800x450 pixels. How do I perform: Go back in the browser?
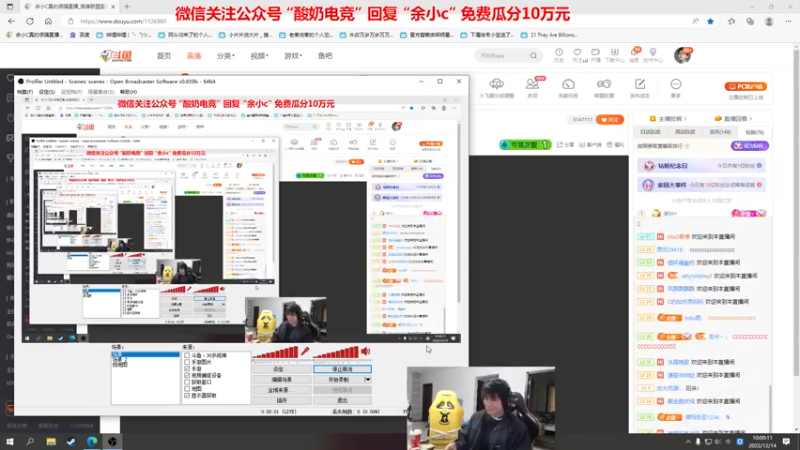[12, 21]
